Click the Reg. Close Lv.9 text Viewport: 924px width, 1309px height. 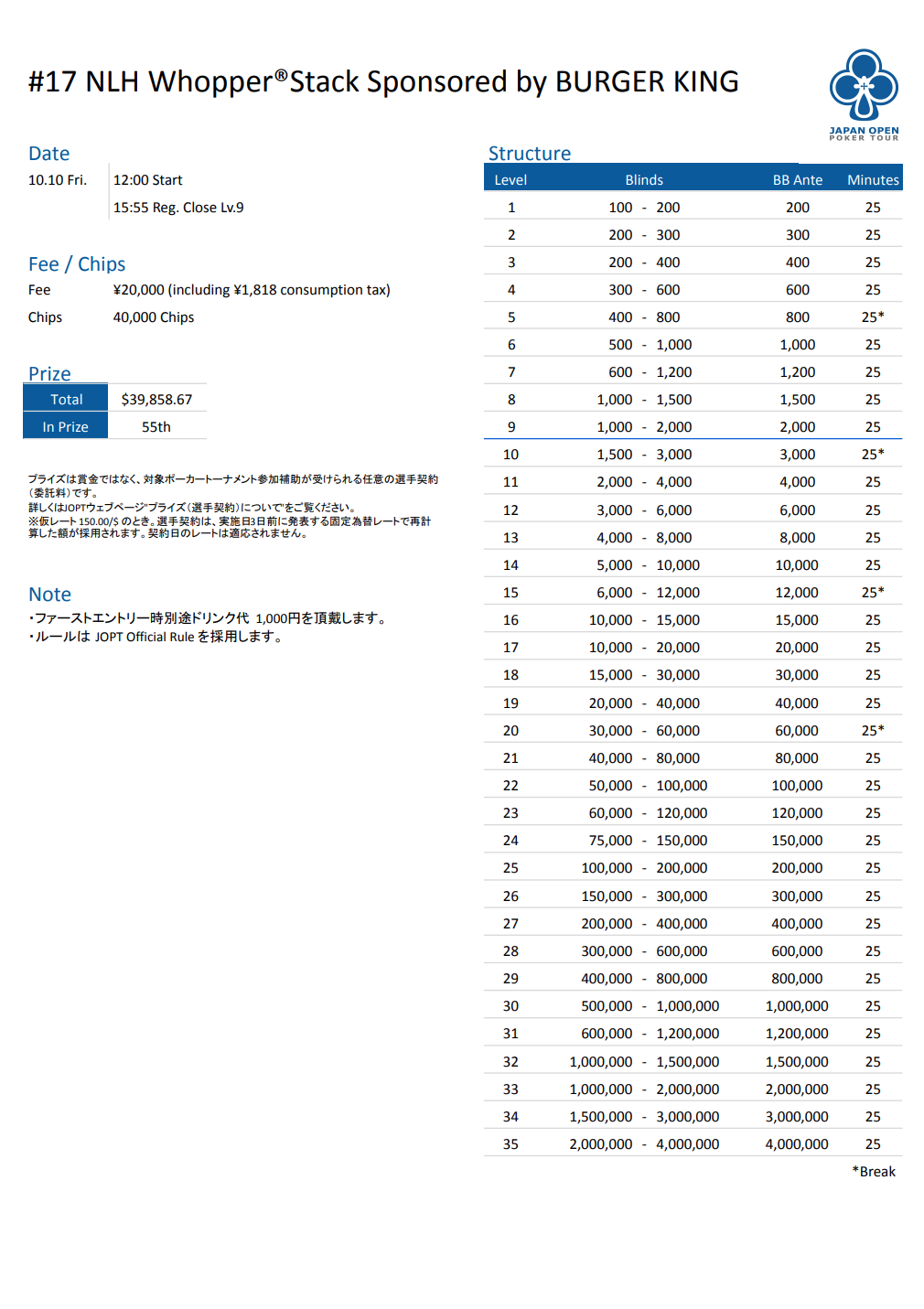(x=178, y=208)
